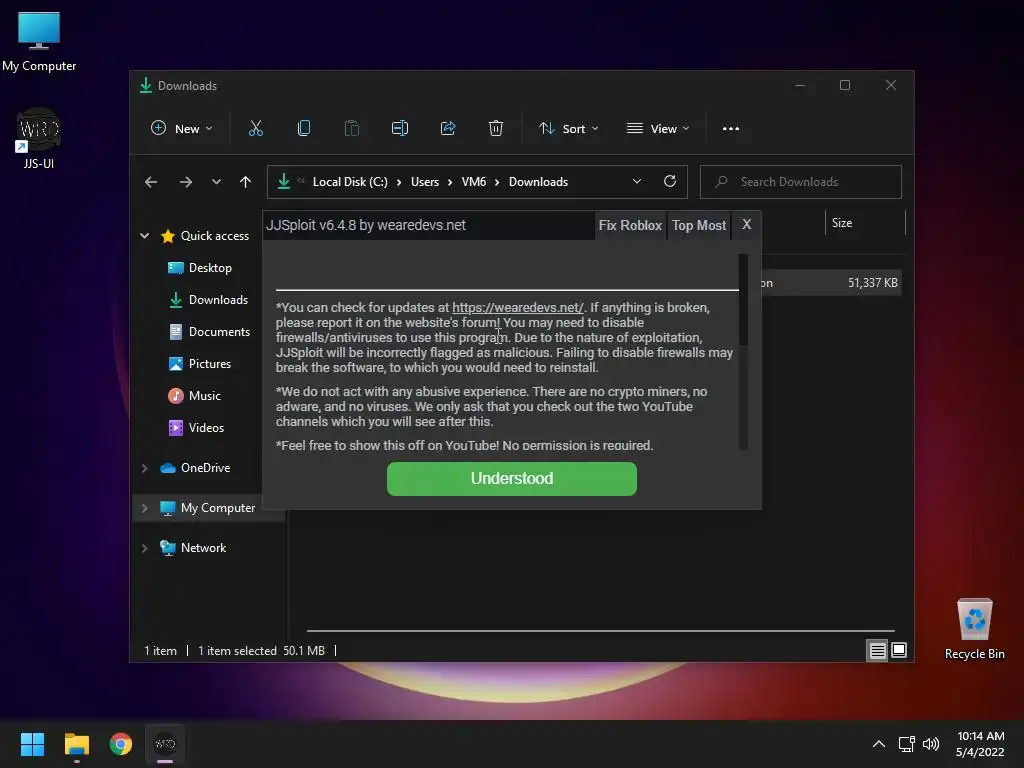The width and height of the screenshot is (1024, 768).
Task: Click the Delete trash icon in toolbar
Action: [x=496, y=129]
